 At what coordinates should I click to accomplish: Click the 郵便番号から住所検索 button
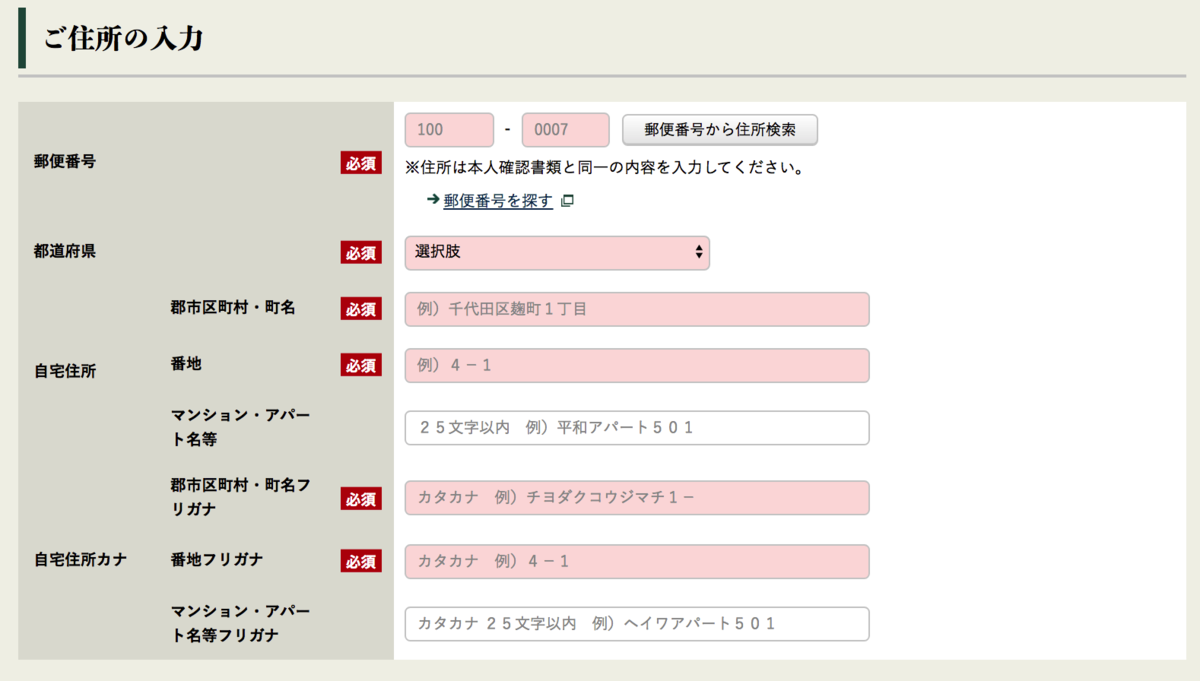[x=720, y=130]
